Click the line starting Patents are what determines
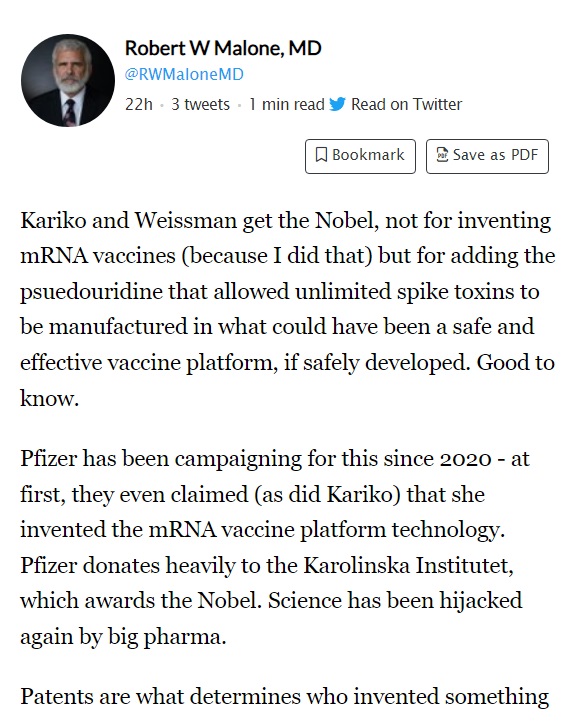588x722 pixels. pyautogui.click(x=285, y=696)
